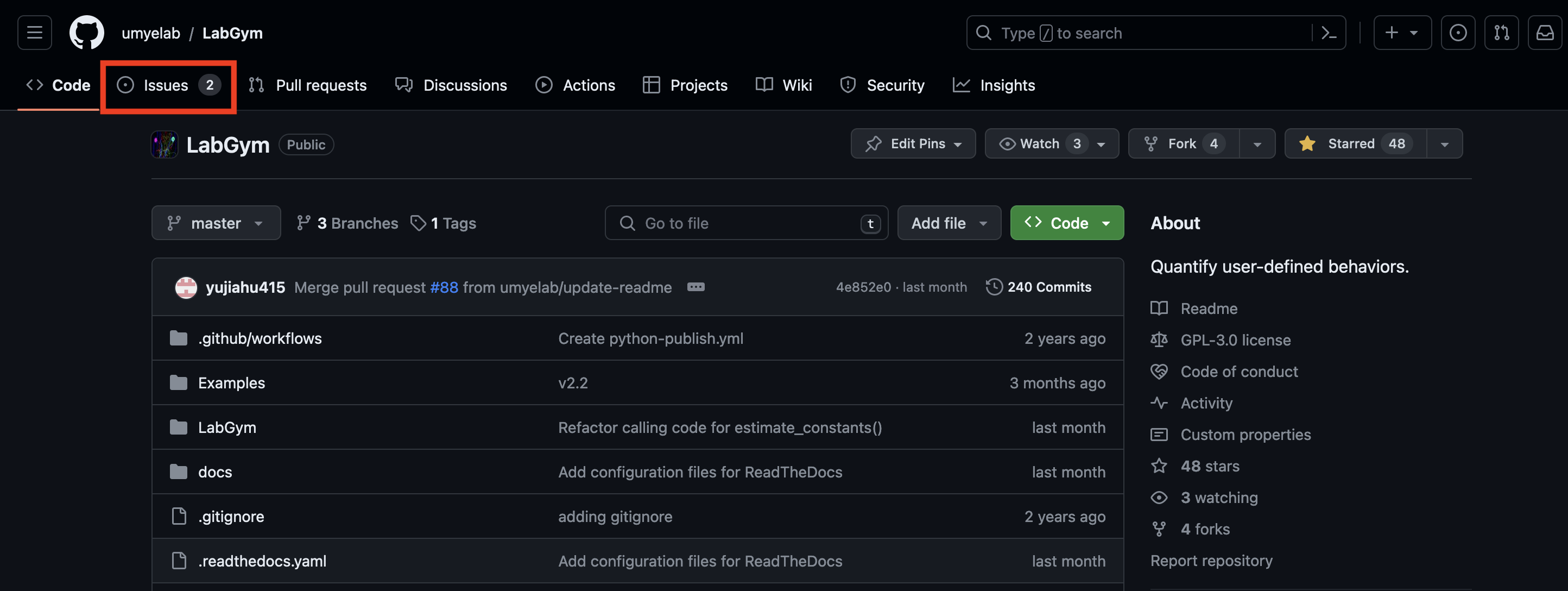Click the Code of conduct heart icon

pyautogui.click(x=1159, y=372)
